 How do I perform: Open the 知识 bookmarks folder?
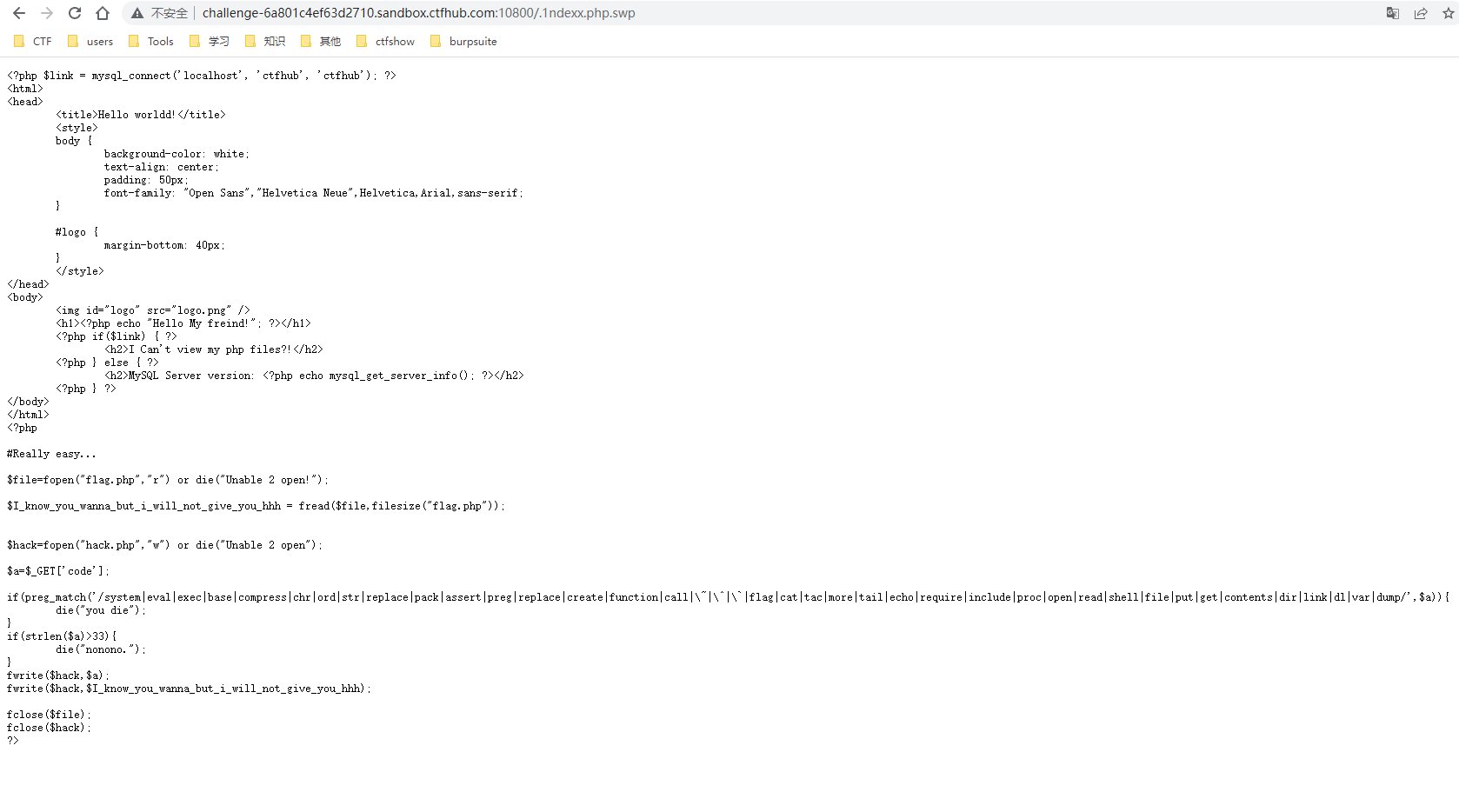click(265, 41)
